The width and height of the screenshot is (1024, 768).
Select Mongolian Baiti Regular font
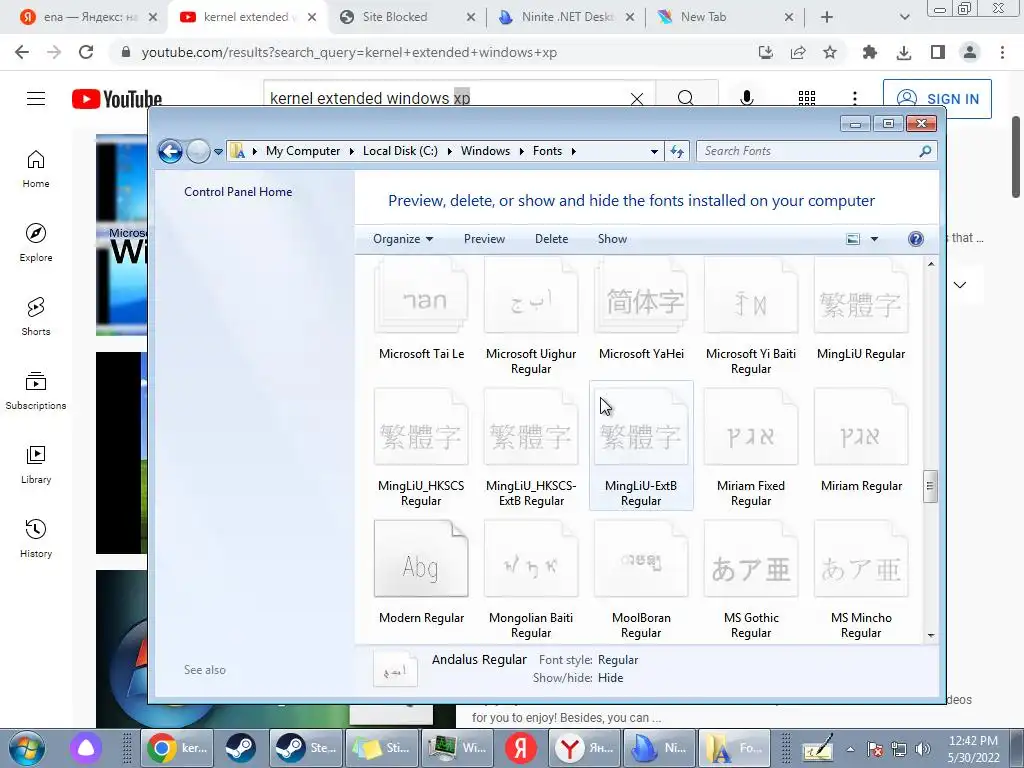point(531,578)
